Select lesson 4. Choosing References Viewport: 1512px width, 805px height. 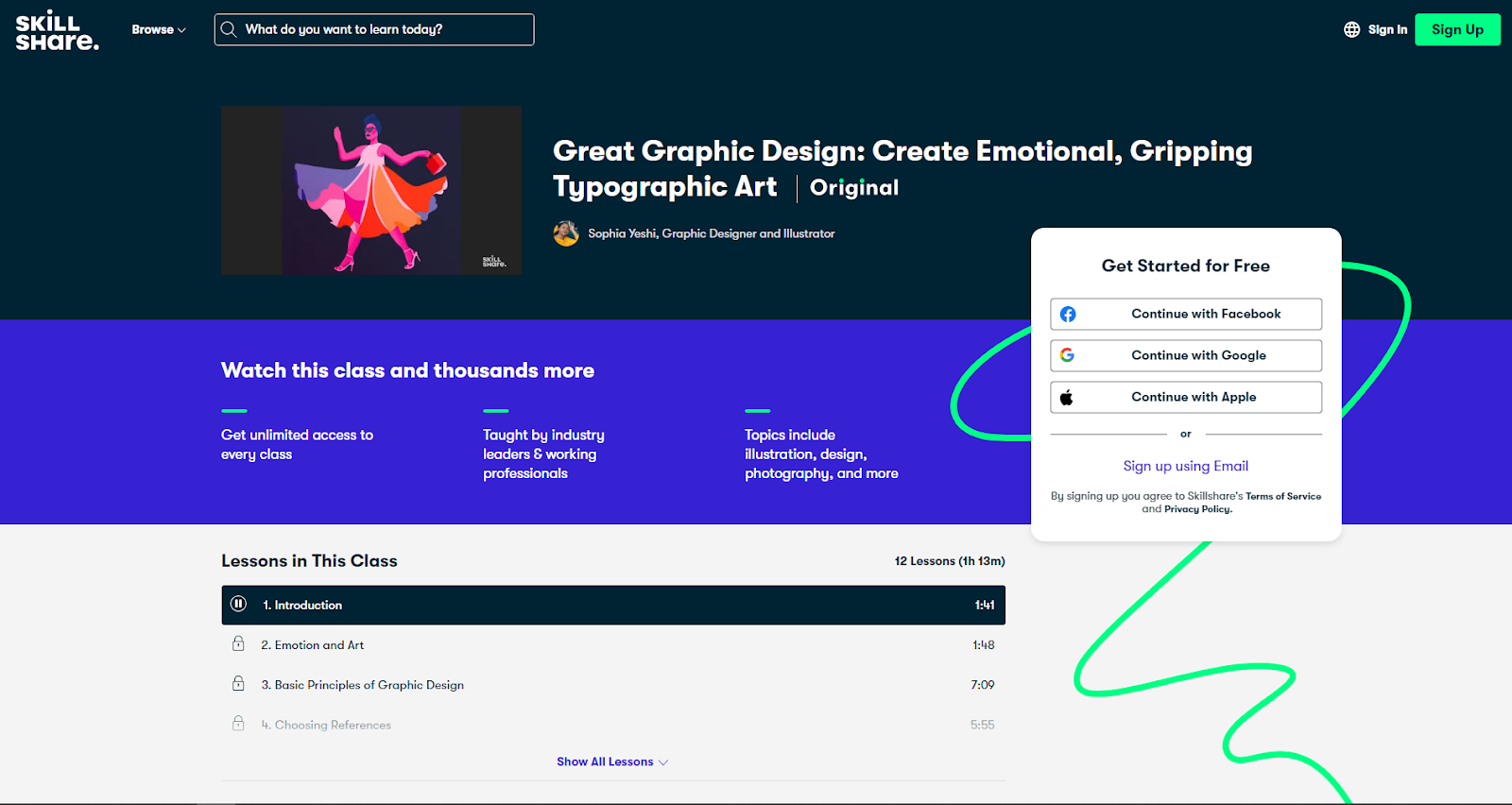pyautogui.click(x=613, y=725)
